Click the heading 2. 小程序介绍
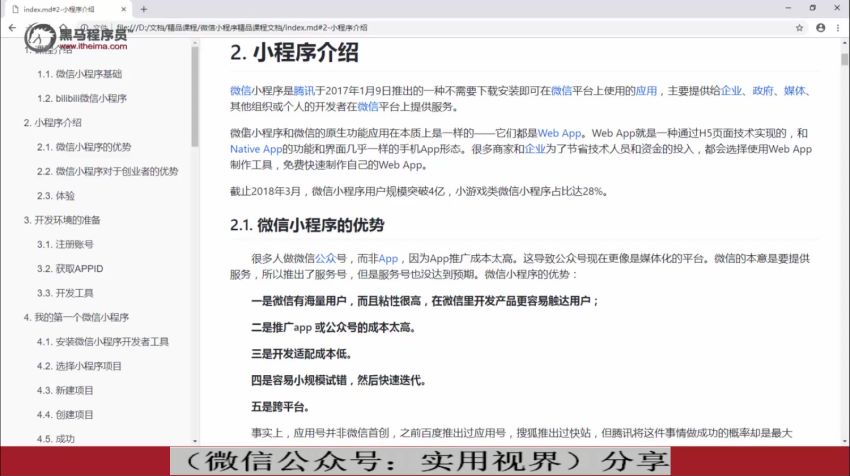 click(294, 53)
